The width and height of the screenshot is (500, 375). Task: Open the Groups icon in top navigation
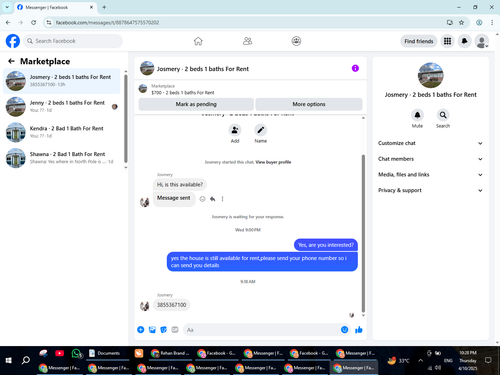(296, 41)
